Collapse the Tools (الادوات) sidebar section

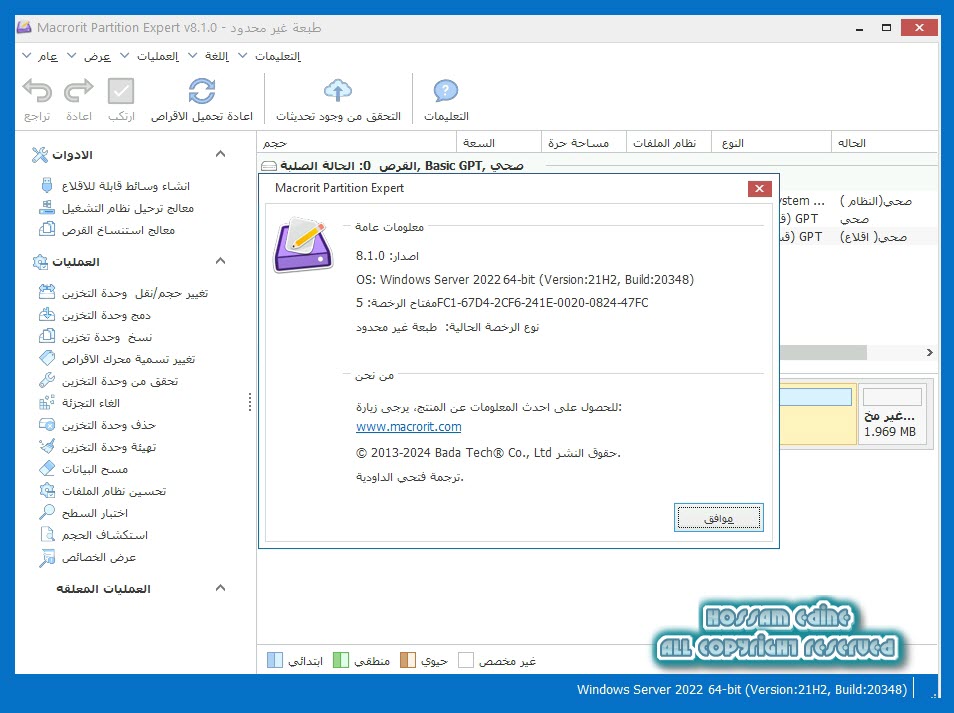pyautogui.click(x=220, y=154)
